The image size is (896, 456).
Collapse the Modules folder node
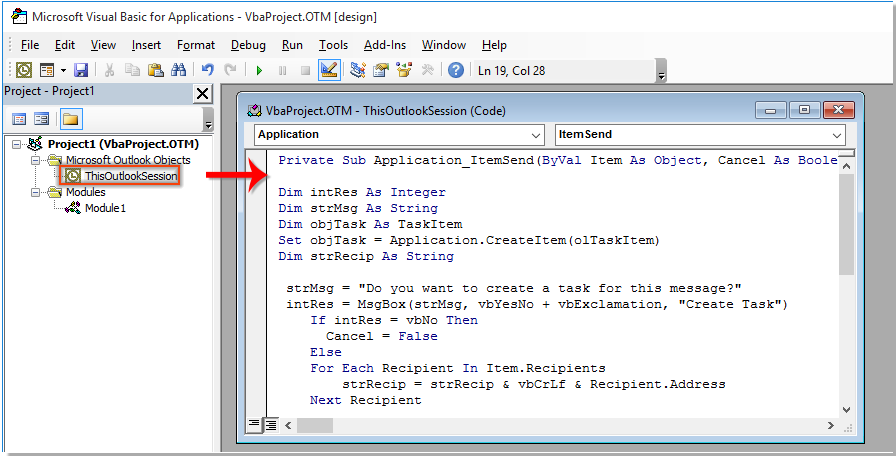pyautogui.click(x=35, y=192)
